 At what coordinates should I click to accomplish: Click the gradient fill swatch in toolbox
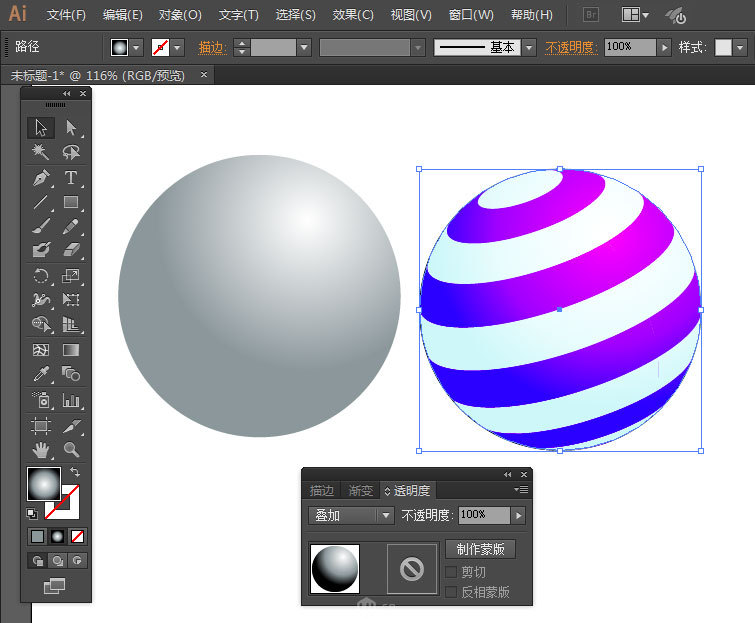44,484
